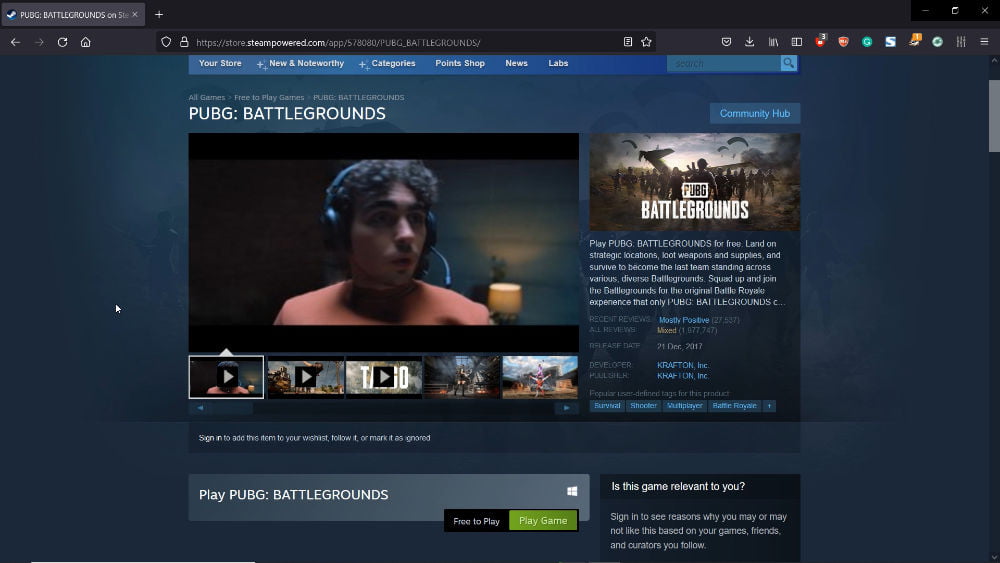The height and width of the screenshot is (563, 1000).
Task: Click the green Play Game button
Action: coord(543,521)
